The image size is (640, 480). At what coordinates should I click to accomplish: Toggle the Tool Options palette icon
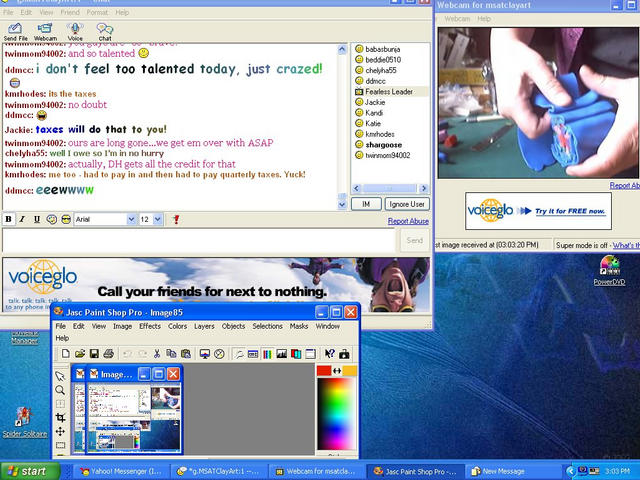pos(253,353)
